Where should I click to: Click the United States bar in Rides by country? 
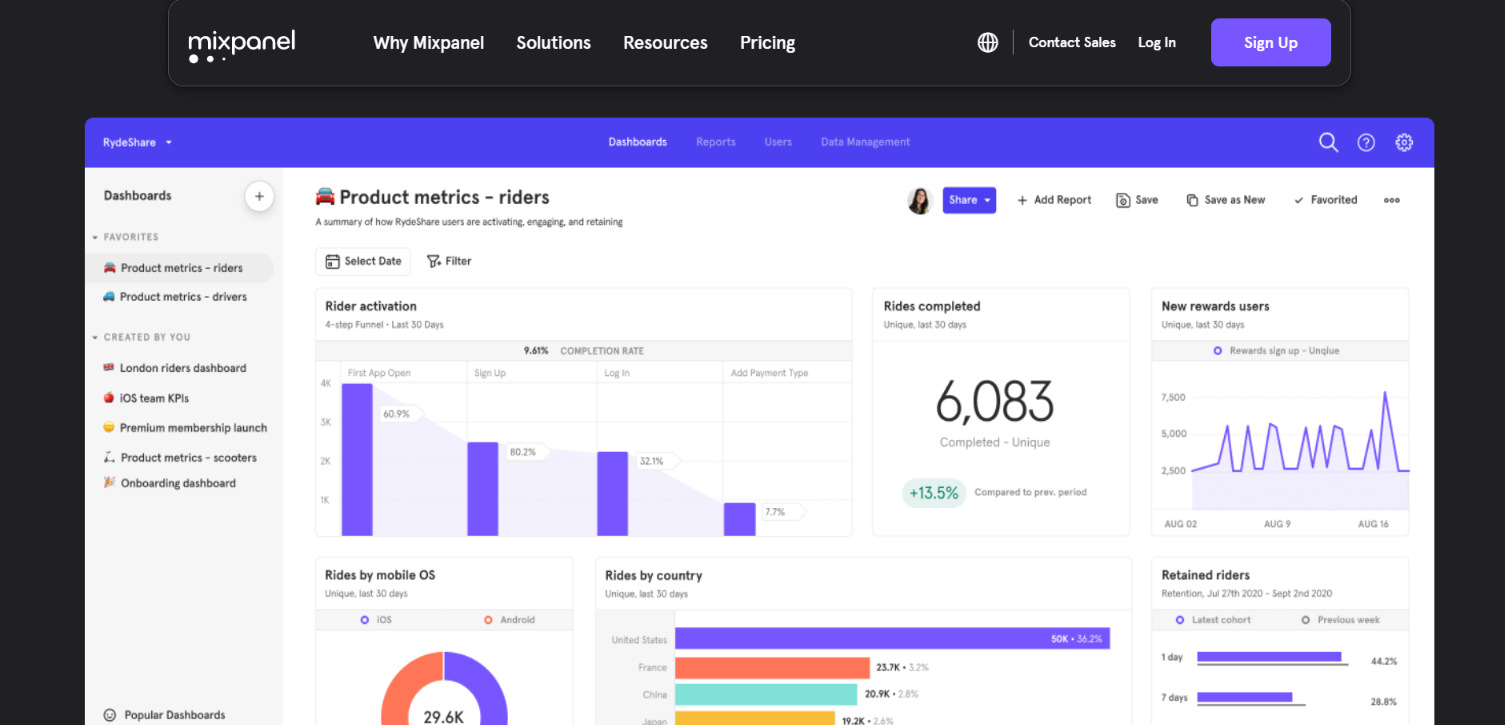click(892, 639)
